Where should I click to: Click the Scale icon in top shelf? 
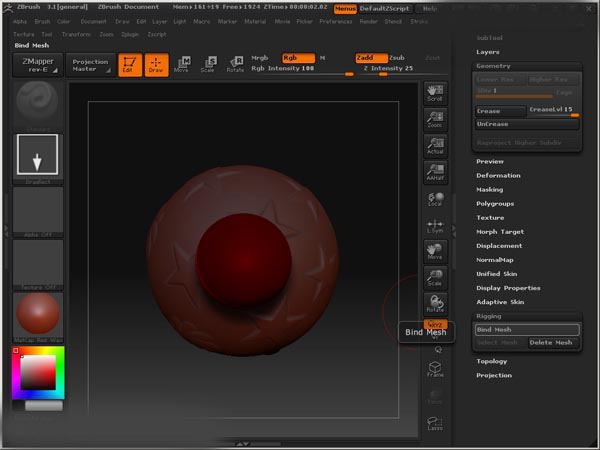pyautogui.click(x=208, y=65)
